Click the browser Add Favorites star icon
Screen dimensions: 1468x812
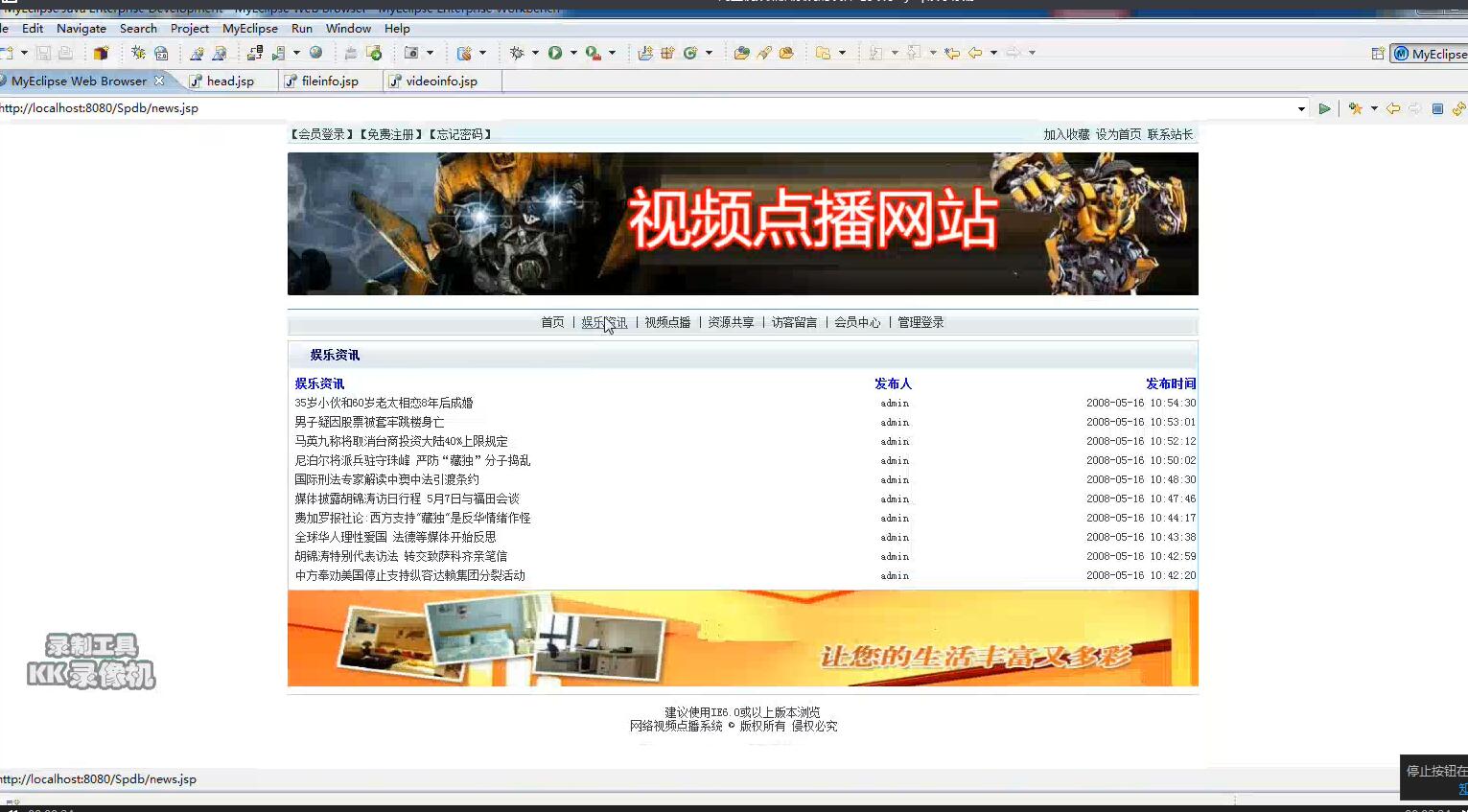coord(1355,109)
